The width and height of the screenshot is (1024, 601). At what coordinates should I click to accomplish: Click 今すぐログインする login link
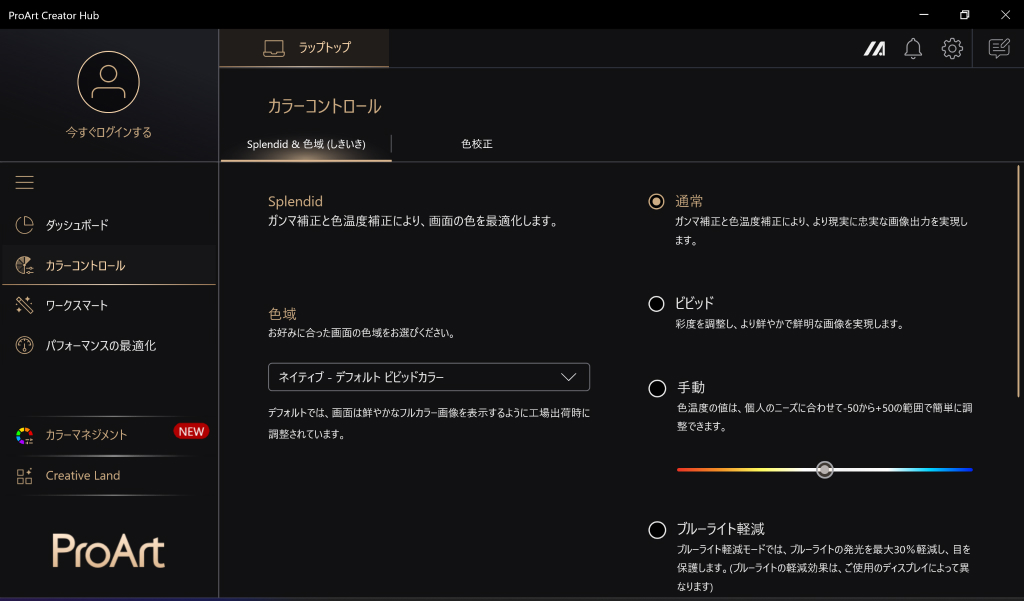tap(108, 133)
